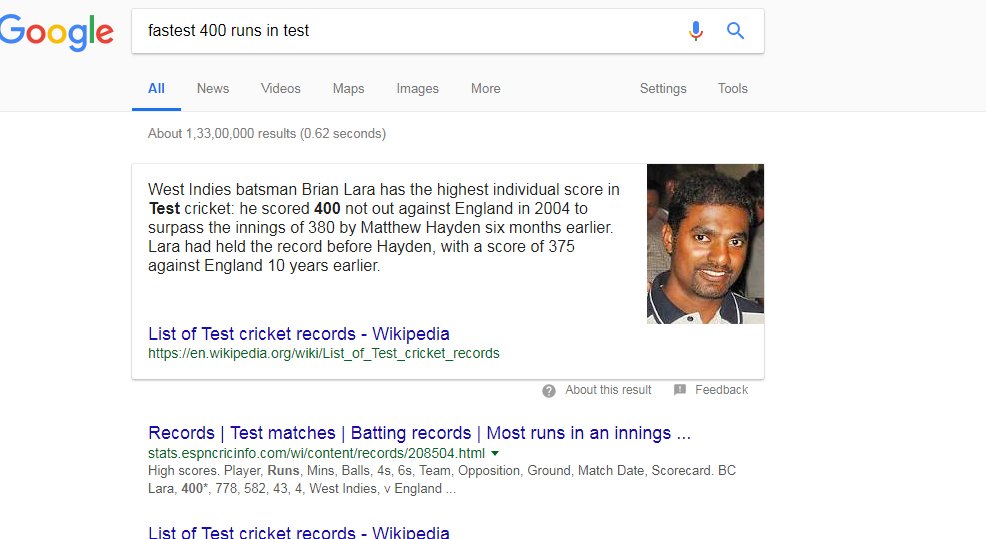Click the About this result question icon
The image size is (986, 539).
549,391
